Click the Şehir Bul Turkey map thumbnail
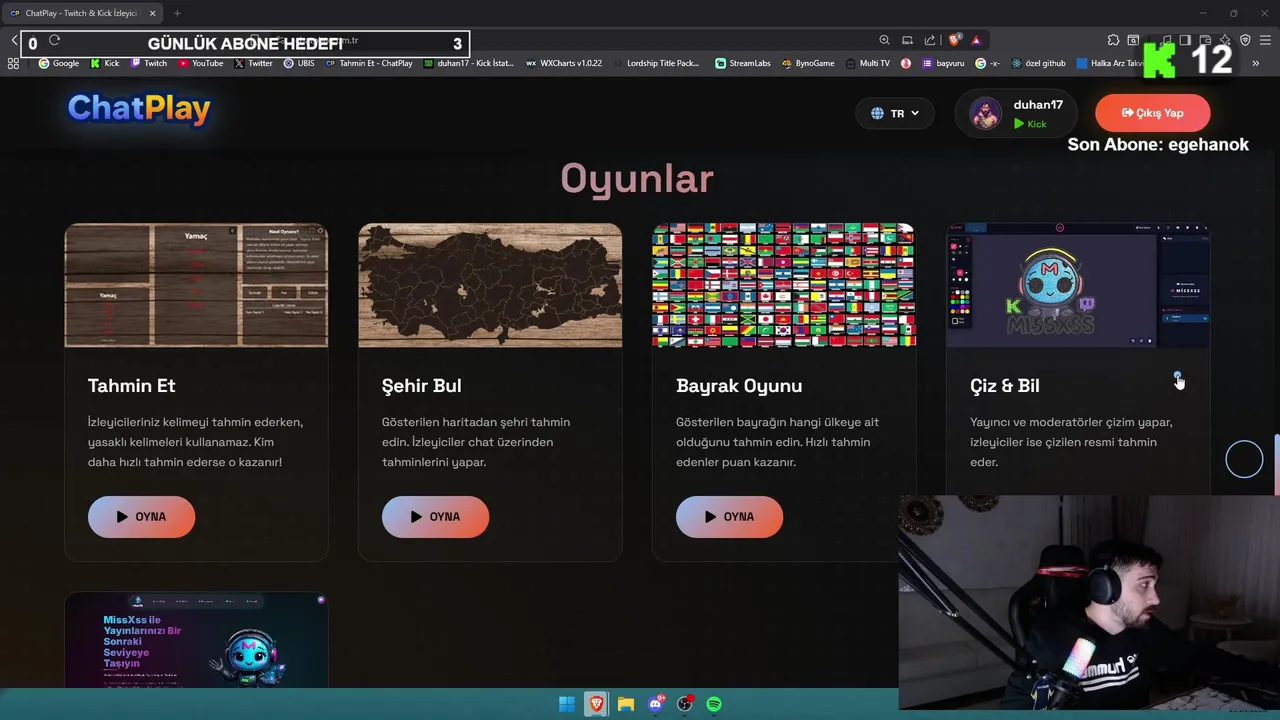 click(490, 285)
